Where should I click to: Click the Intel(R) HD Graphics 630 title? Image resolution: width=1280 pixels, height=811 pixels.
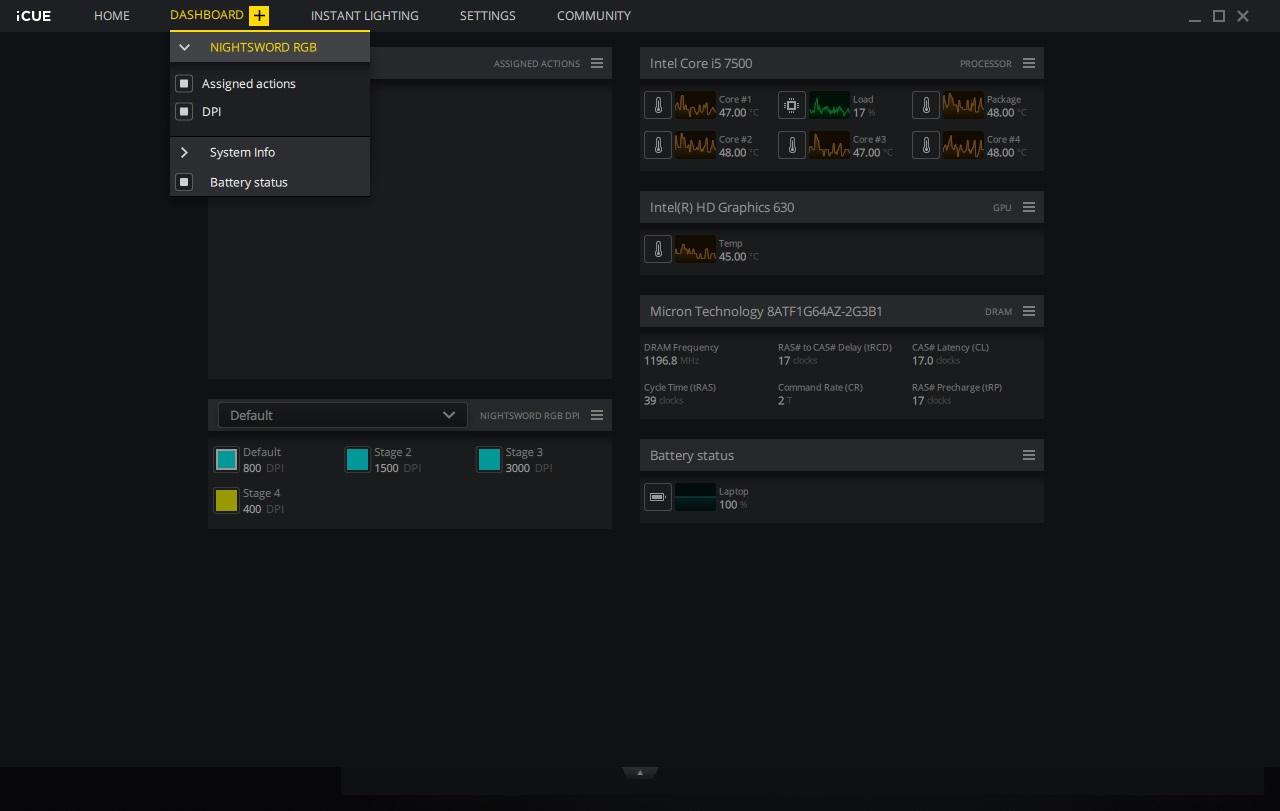pyautogui.click(x=722, y=207)
